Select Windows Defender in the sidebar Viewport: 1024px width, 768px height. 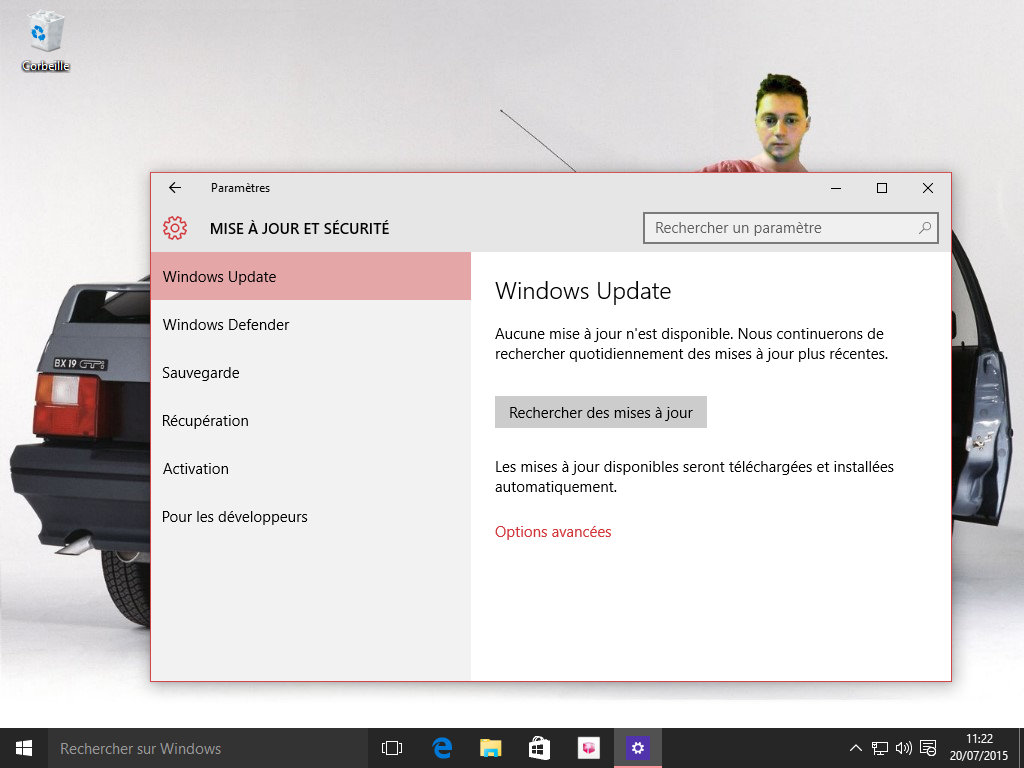(x=226, y=325)
